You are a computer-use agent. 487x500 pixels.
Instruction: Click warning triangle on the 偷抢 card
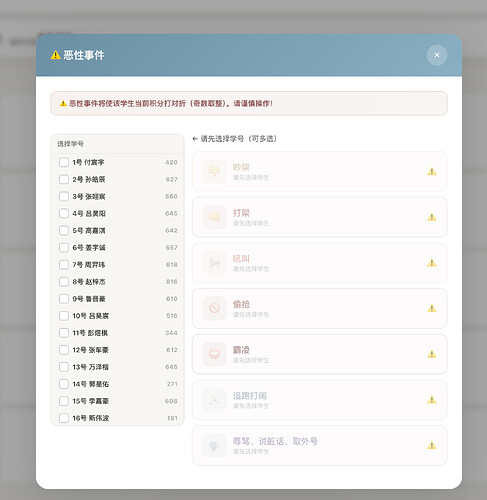[432, 308]
